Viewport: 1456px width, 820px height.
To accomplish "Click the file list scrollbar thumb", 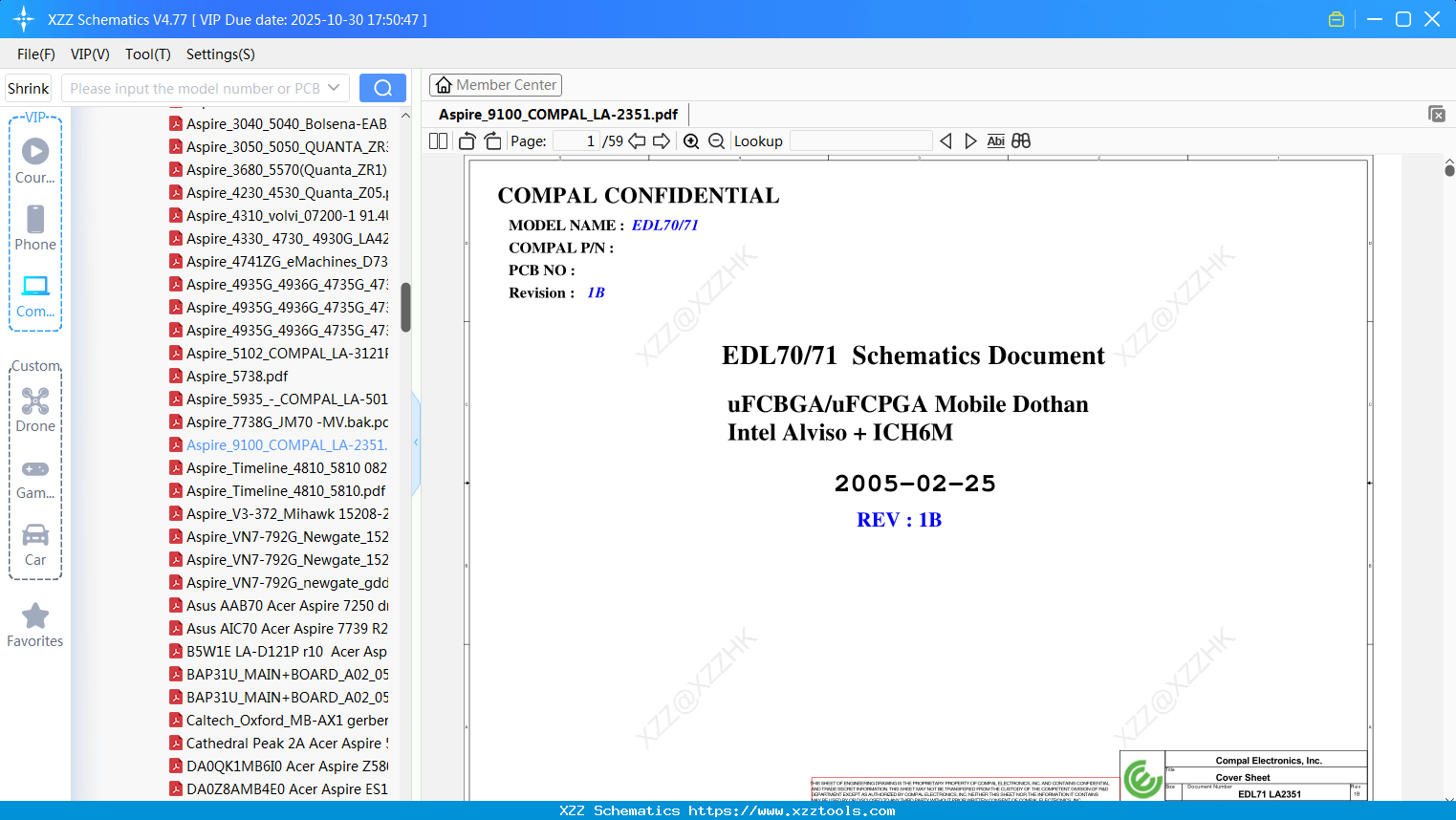I will (405, 307).
